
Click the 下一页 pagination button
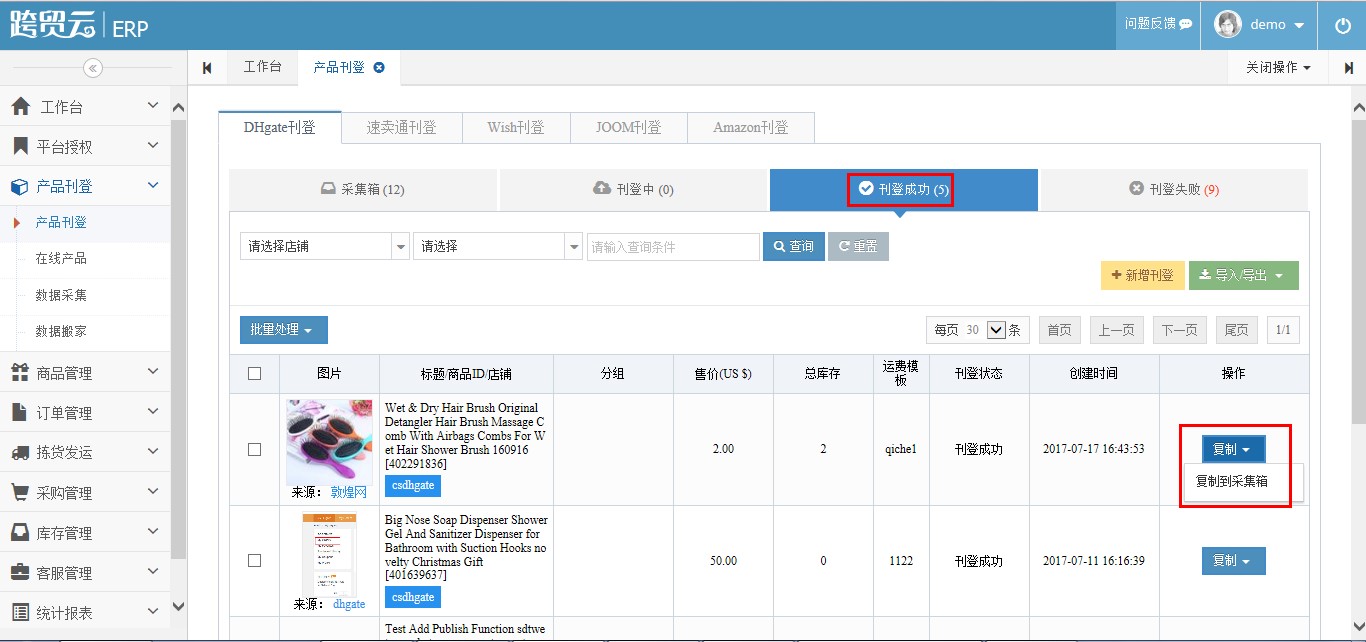[1180, 330]
